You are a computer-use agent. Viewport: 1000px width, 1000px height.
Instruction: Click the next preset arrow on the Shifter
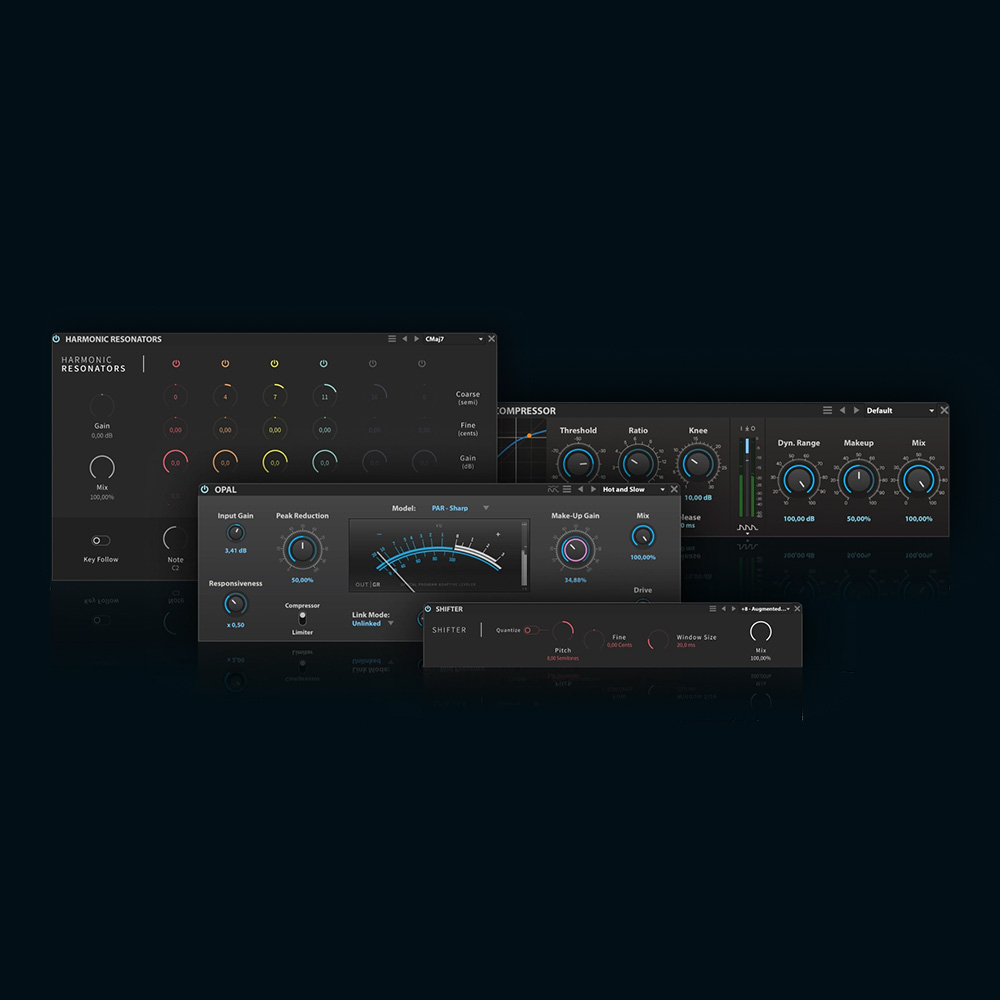(x=734, y=608)
